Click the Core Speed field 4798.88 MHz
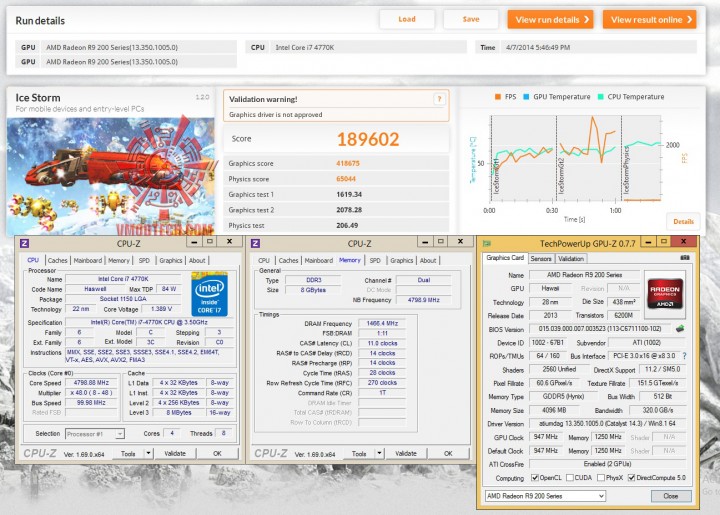Image resolution: width=720 pixels, height=515 pixels. 91,383
